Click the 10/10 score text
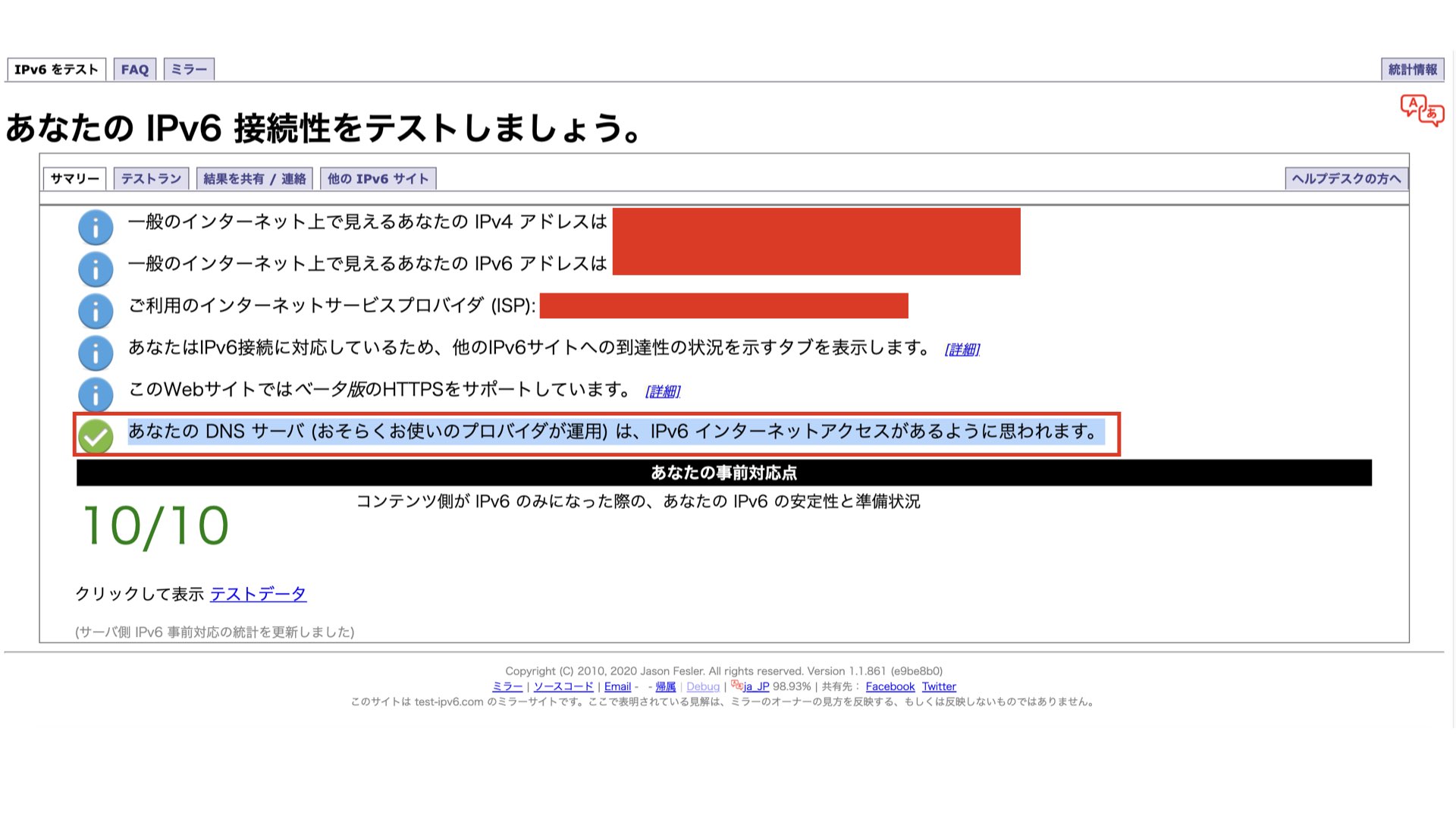Viewport: 1456px width, 819px height. pyautogui.click(x=155, y=526)
